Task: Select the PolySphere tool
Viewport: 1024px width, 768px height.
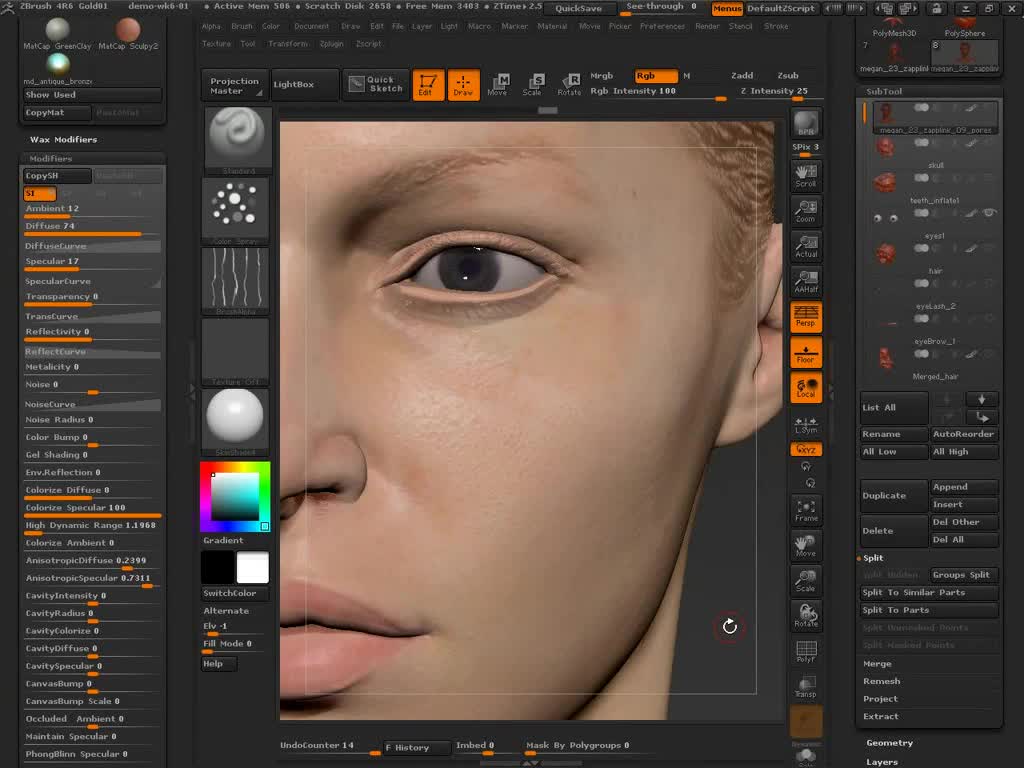Action: [965, 28]
